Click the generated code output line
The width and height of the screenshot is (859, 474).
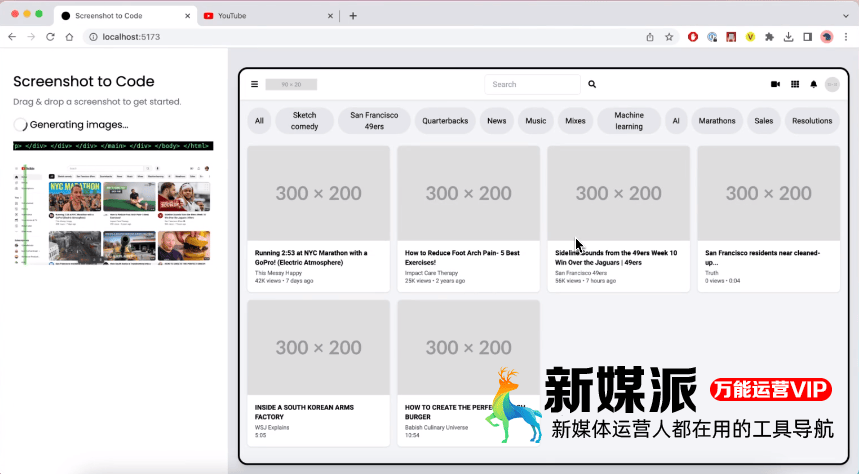pos(113,146)
